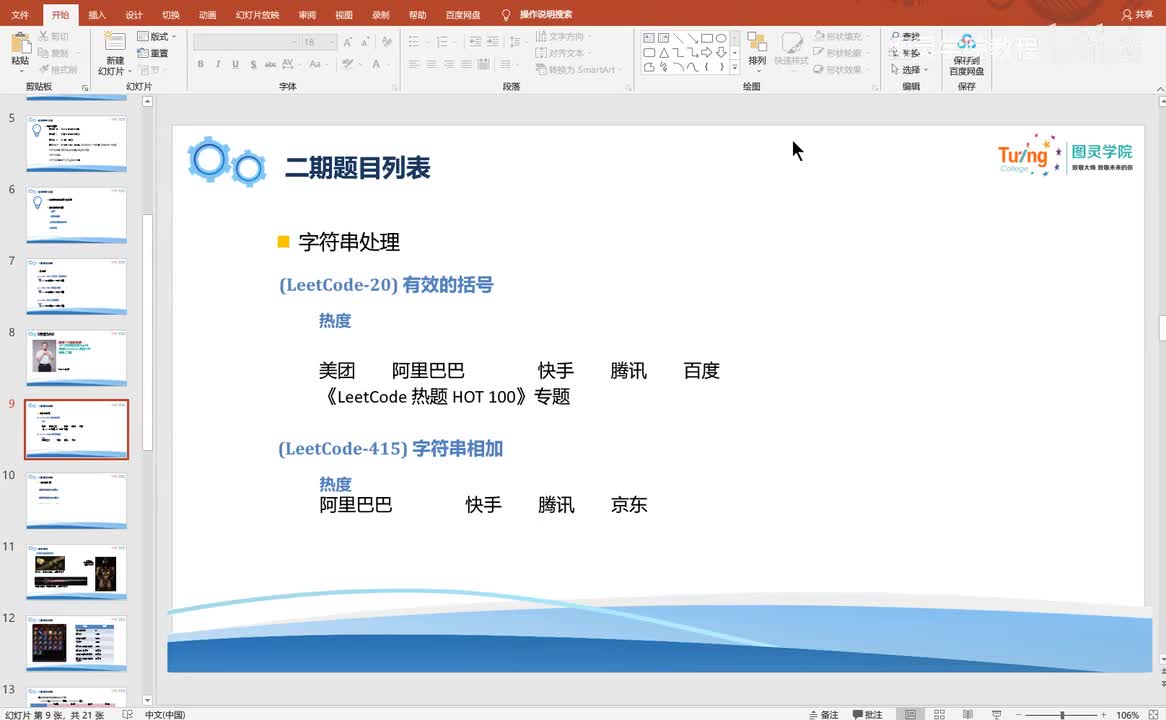The height and width of the screenshot is (720, 1166).
Task: Start slide show from status bar icon
Action: coord(996,714)
